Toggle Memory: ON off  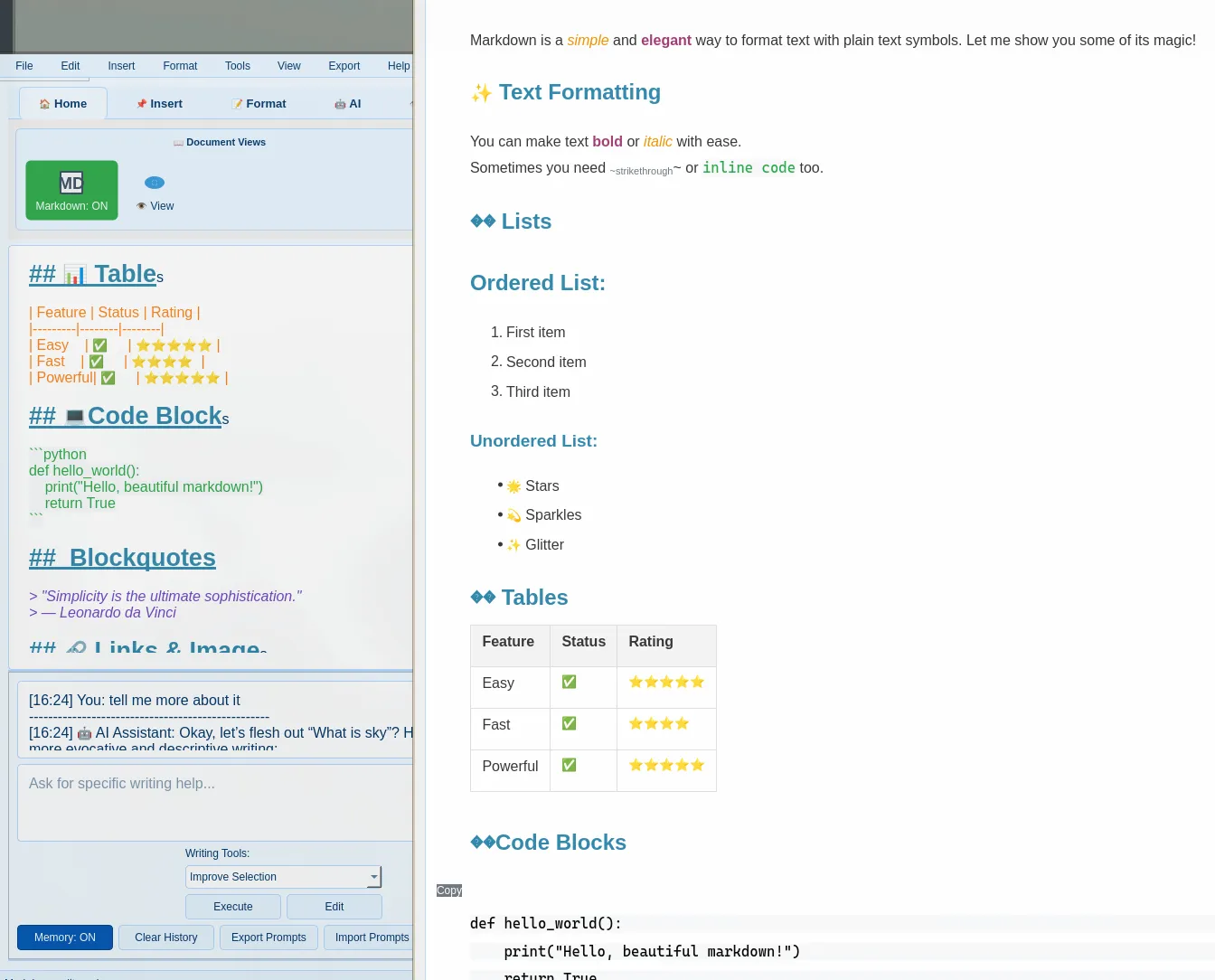(64, 938)
